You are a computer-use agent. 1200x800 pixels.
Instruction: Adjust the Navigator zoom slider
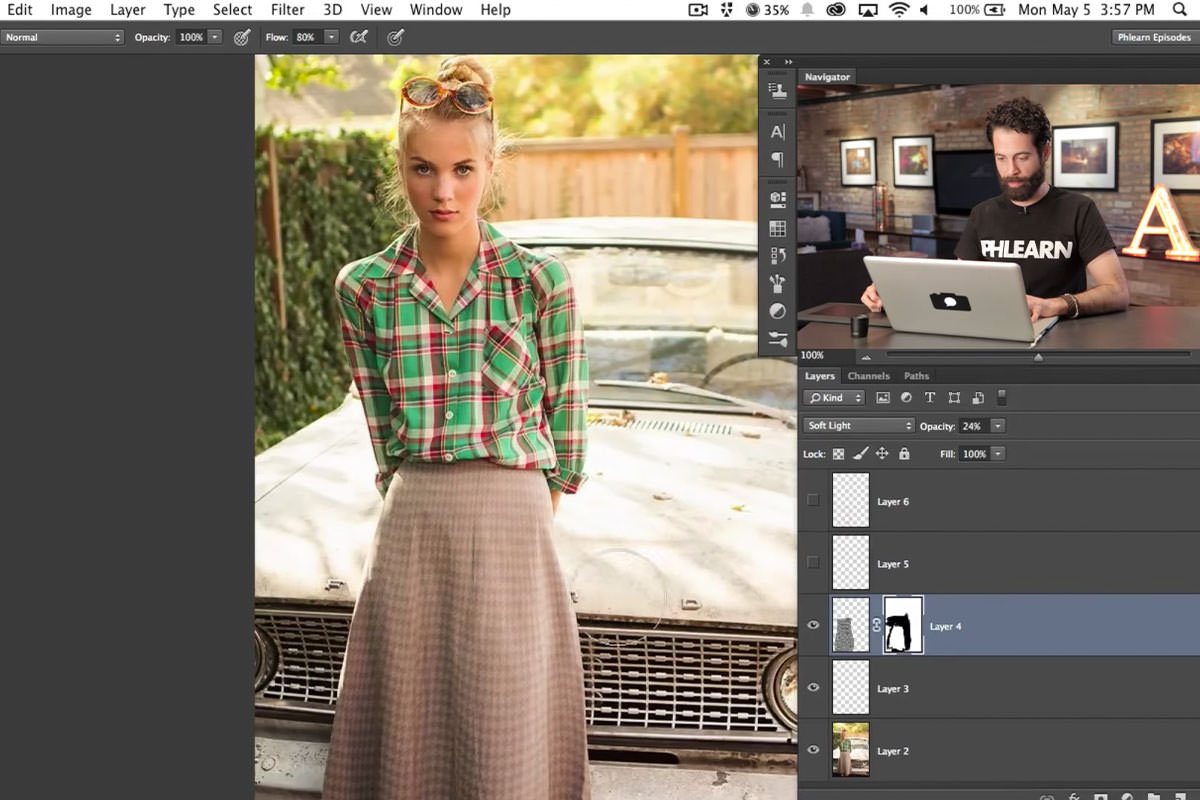[1038, 355]
